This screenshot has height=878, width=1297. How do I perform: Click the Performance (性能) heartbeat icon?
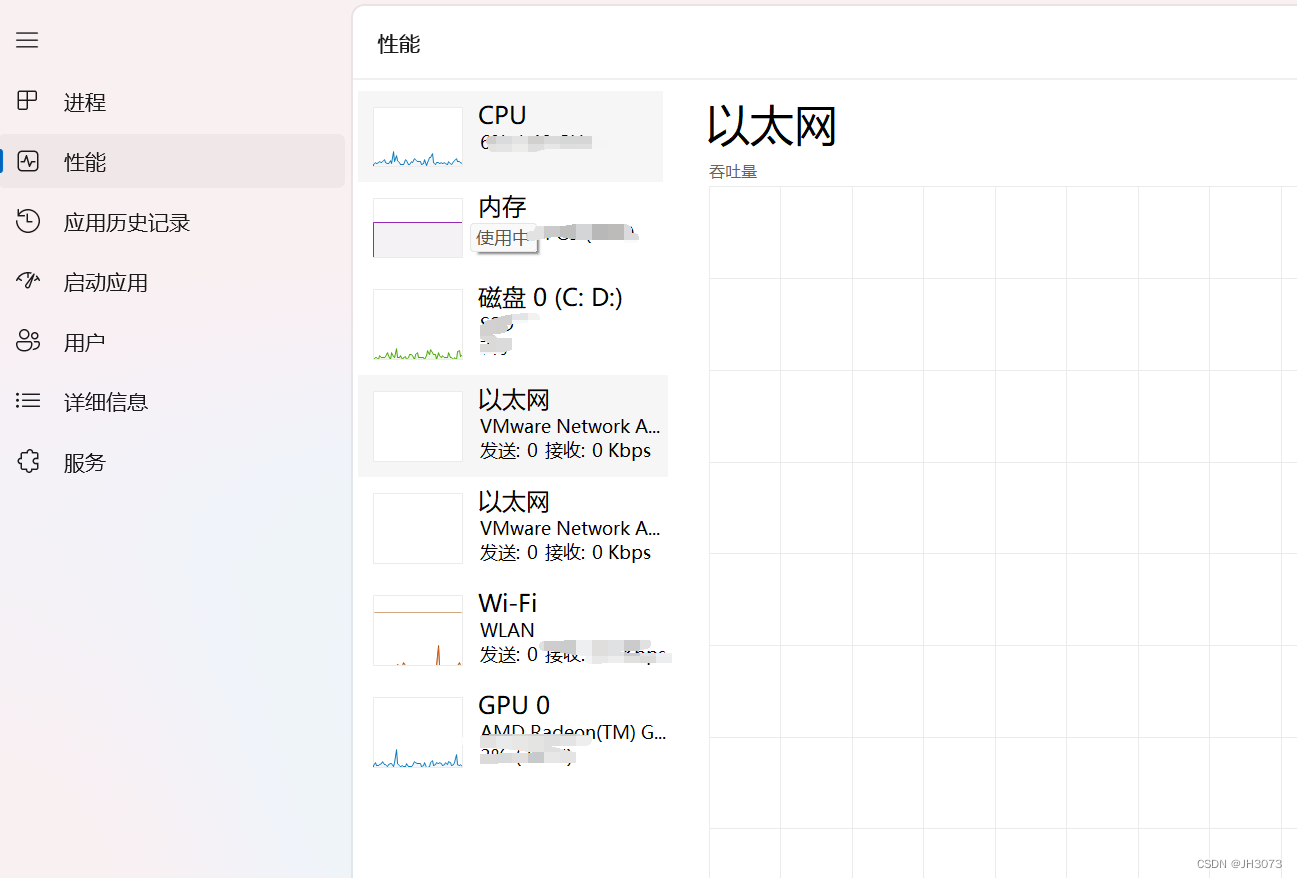(x=28, y=161)
